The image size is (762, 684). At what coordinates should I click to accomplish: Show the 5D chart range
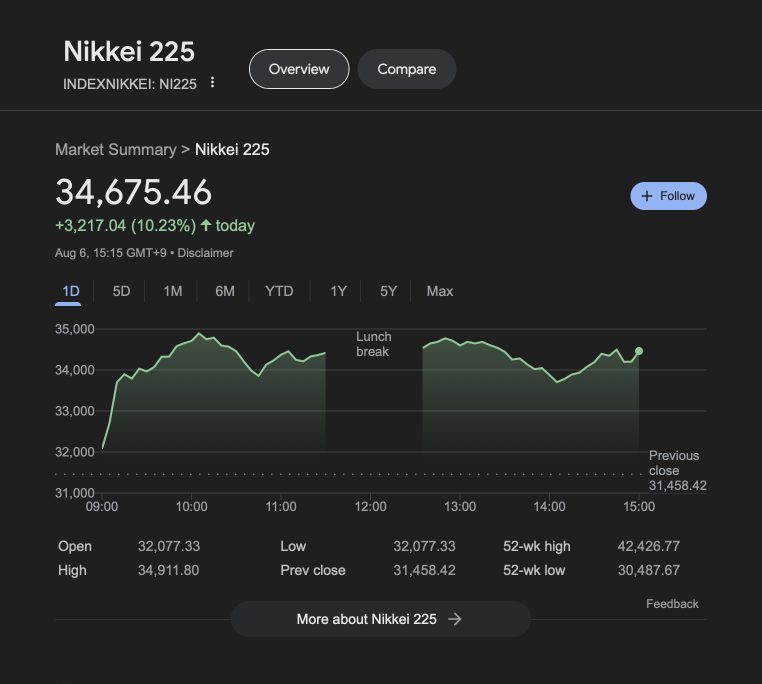coord(121,291)
